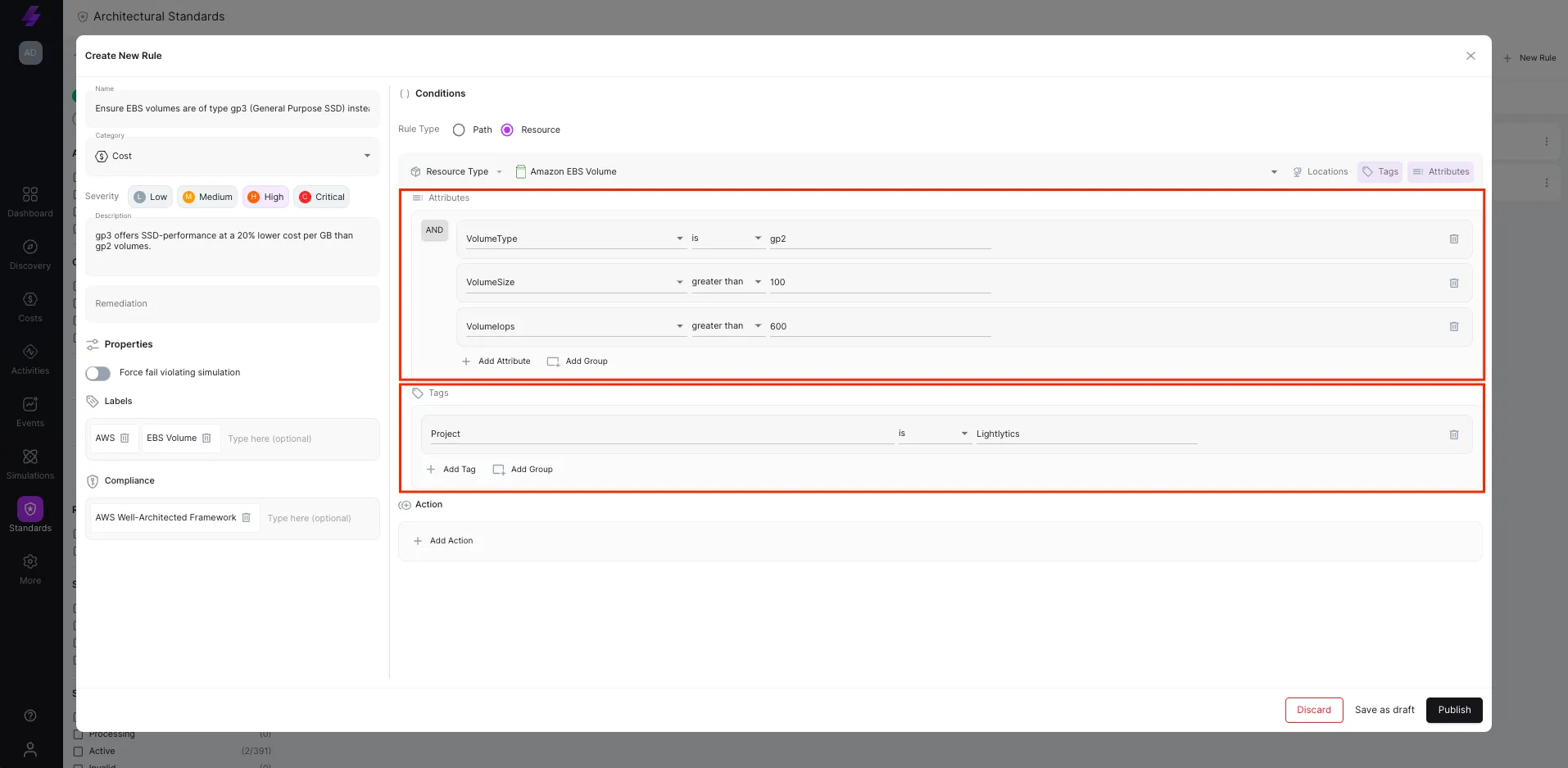Open the VolumeSize attribute dropdown
1568x768 pixels.
(x=575, y=282)
